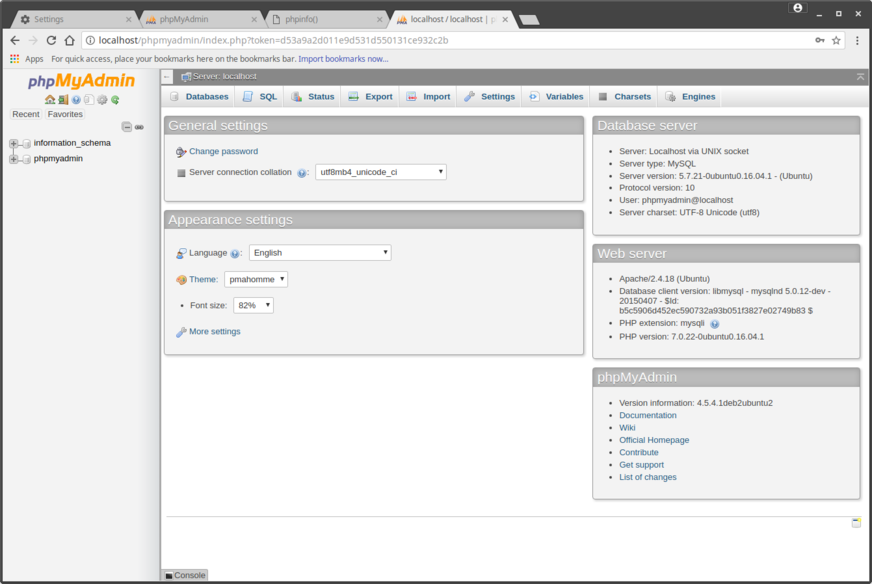This screenshot has height=584, width=872.
Task: Open the Theme pmahomme dropdown
Action: click(256, 279)
